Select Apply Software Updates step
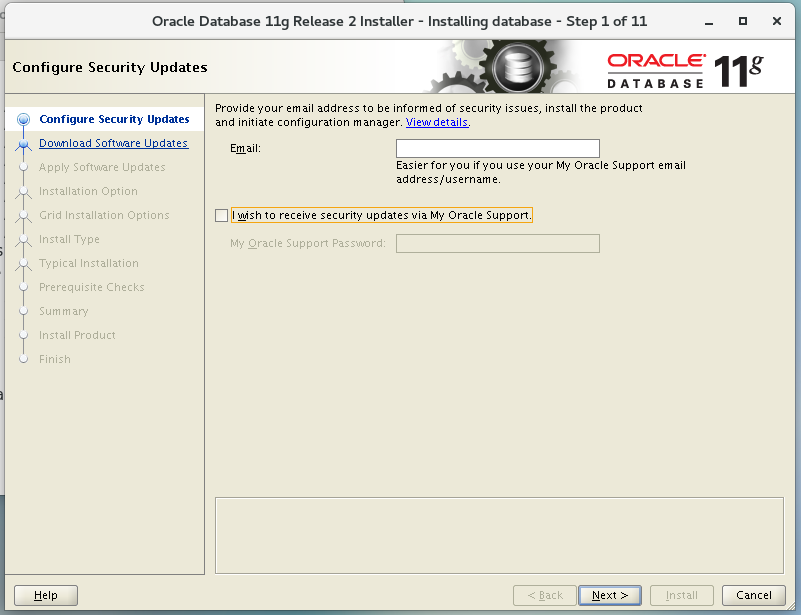The width and height of the screenshot is (801, 615). 102,168
